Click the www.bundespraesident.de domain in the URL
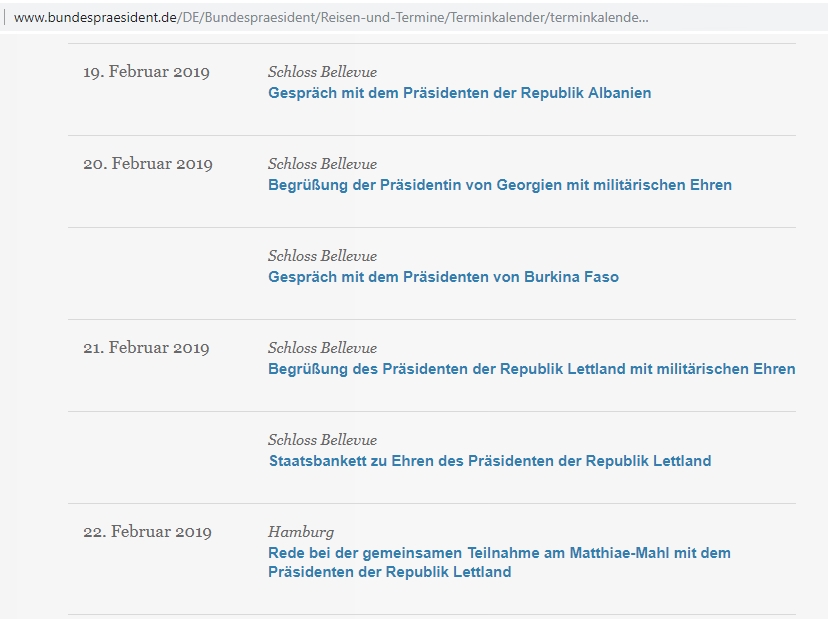 95,18
